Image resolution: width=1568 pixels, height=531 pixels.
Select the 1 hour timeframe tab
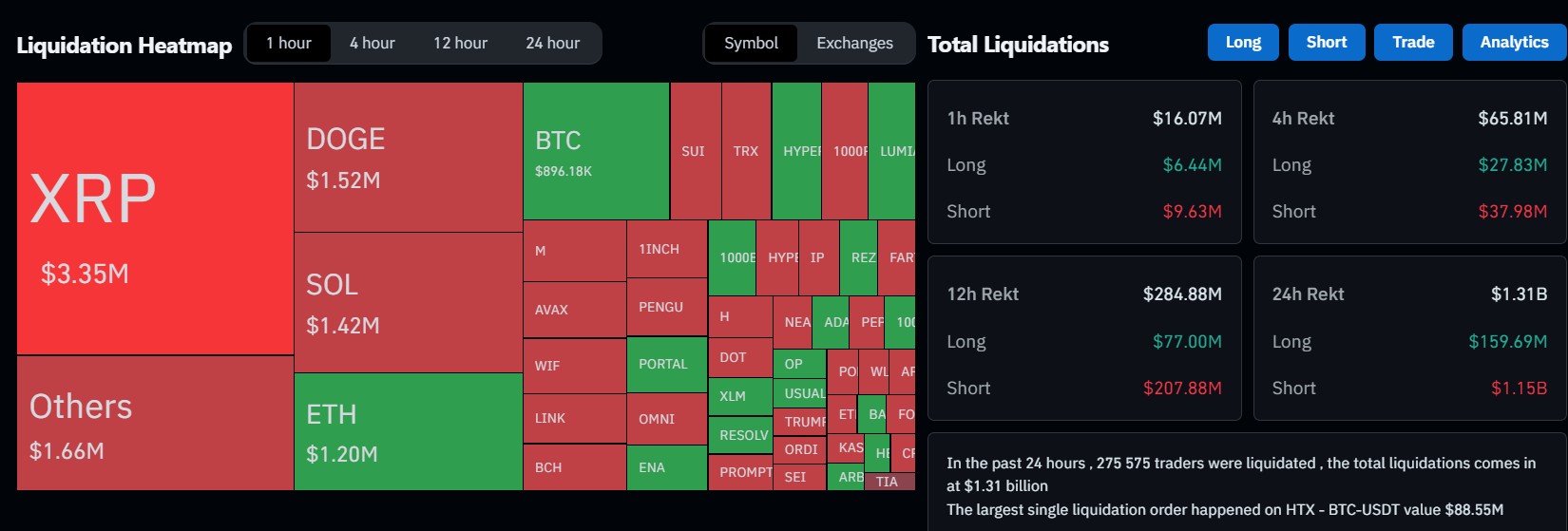289,44
